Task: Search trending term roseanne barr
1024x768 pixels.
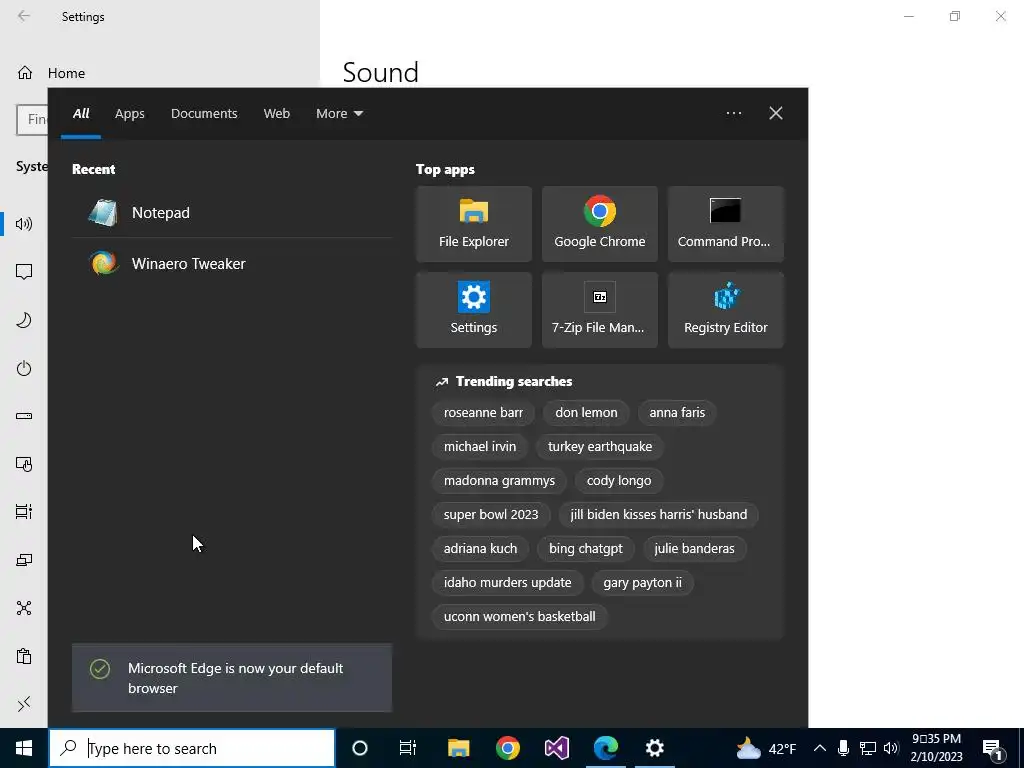Action: click(483, 413)
